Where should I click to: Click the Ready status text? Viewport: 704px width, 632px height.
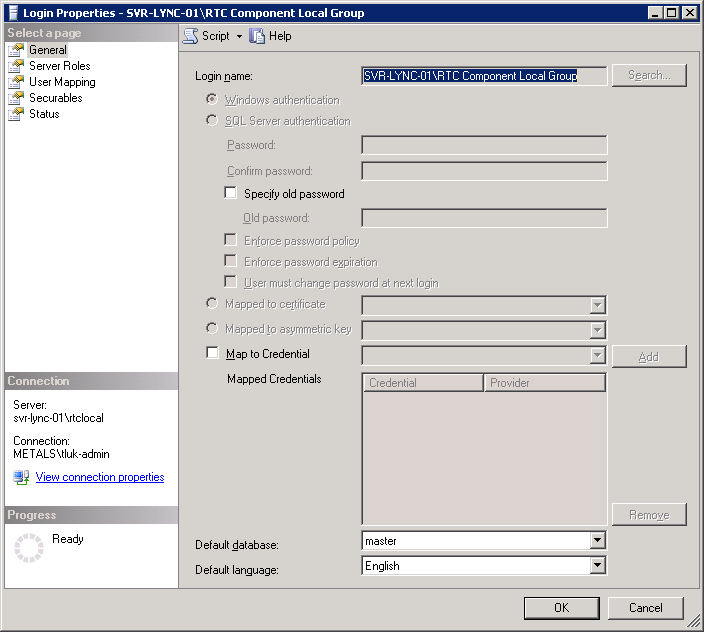(68, 539)
